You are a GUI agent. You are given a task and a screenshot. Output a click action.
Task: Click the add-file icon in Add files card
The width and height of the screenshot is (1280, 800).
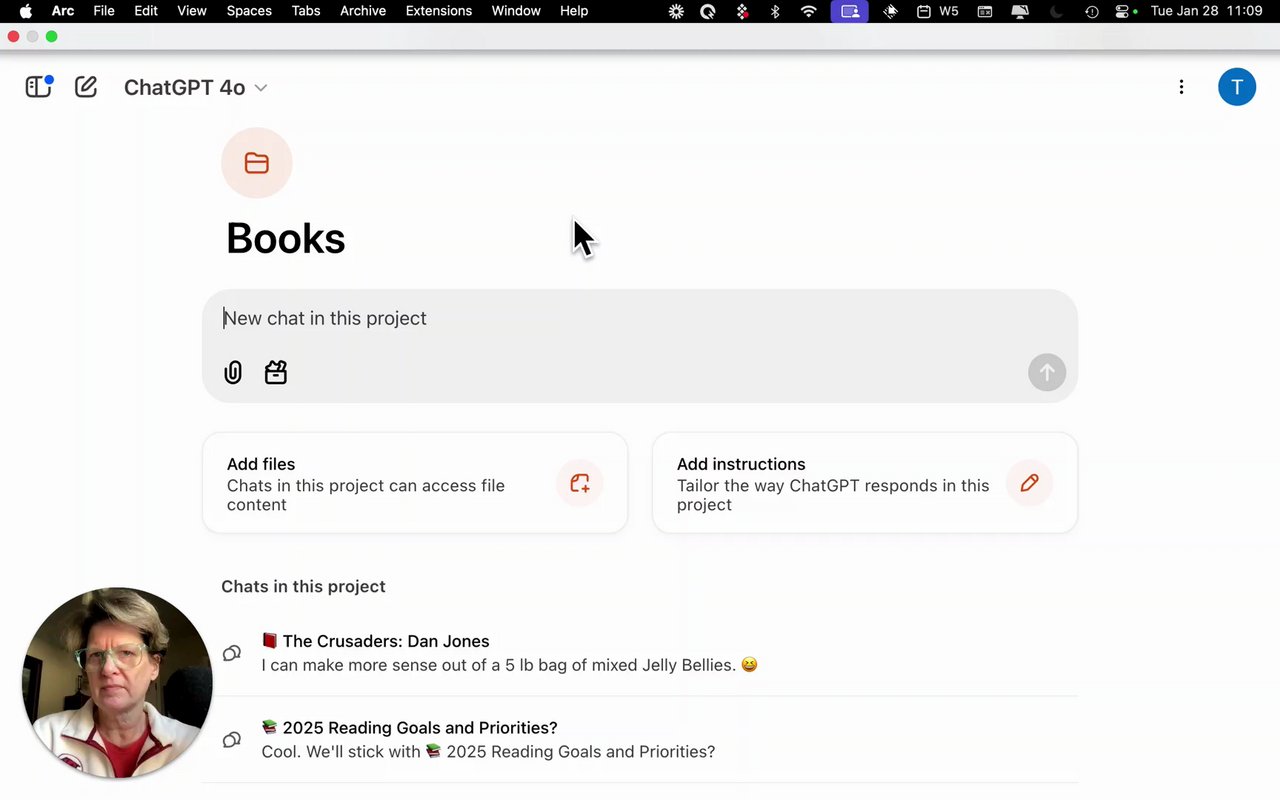coord(580,483)
